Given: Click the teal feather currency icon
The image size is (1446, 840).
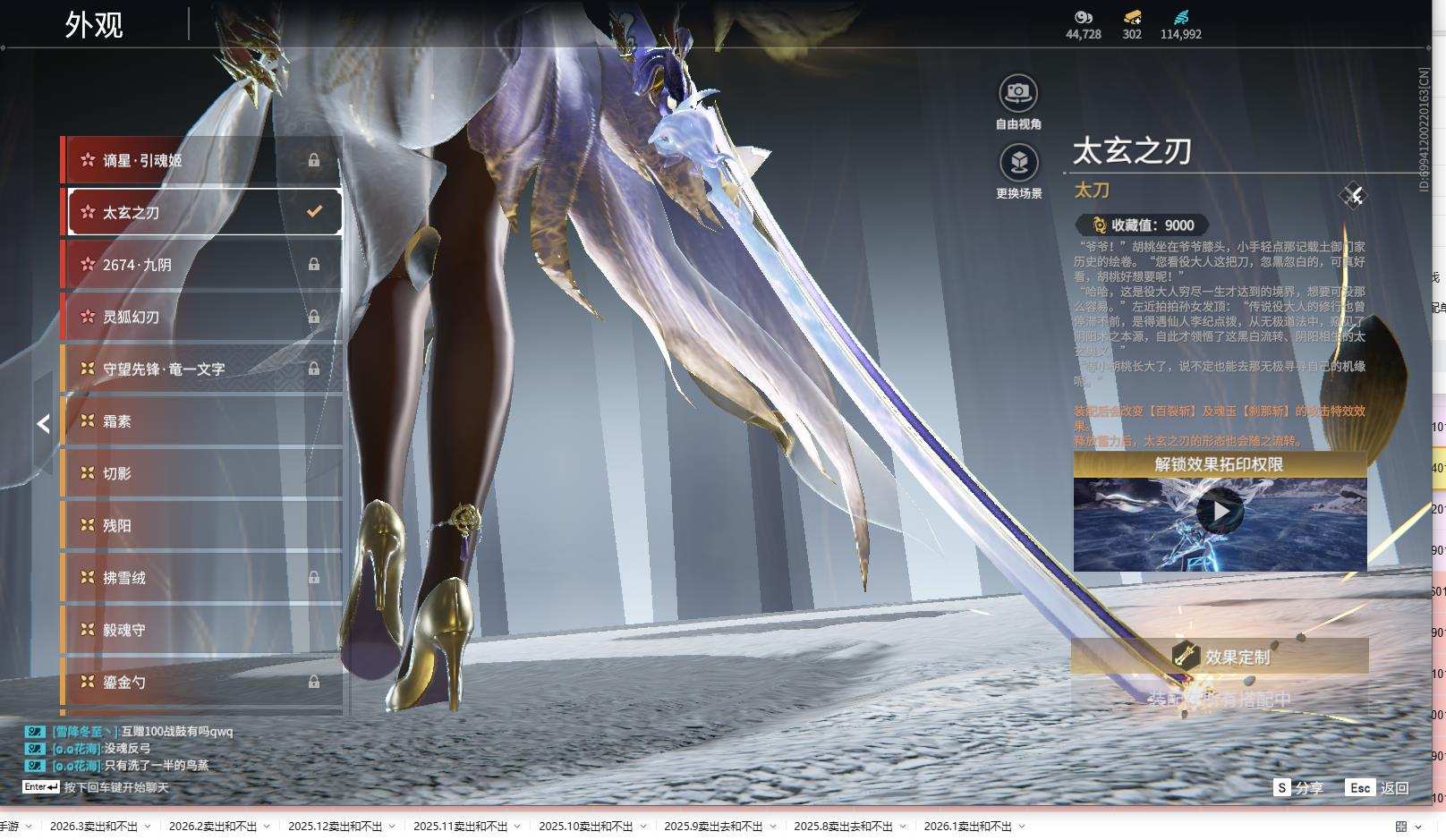Looking at the screenshot, I should [1180, 17].
